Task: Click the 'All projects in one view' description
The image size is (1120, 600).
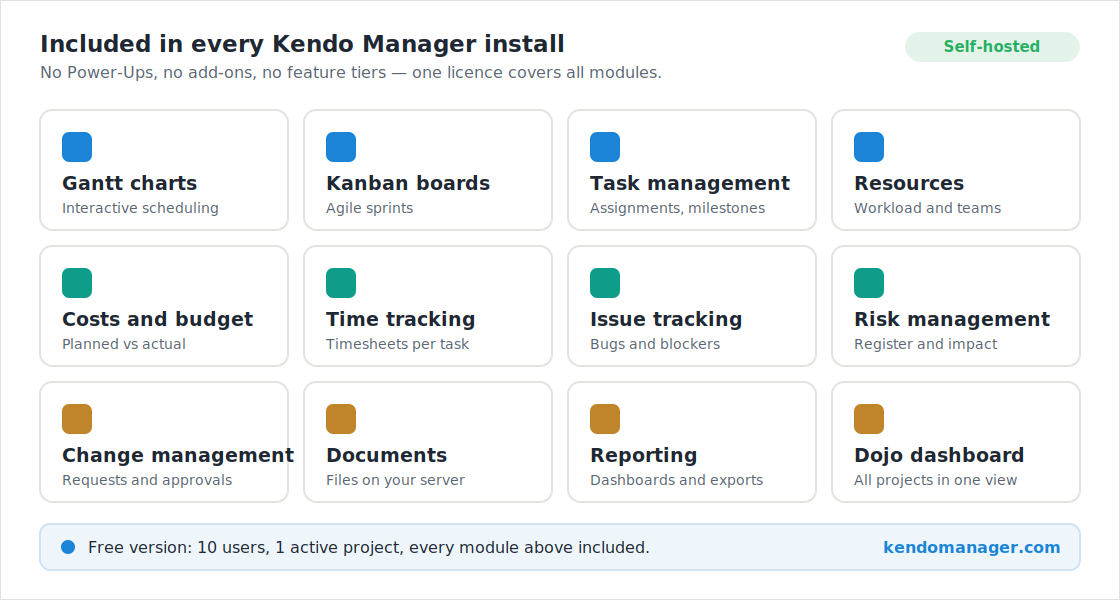Action: 936,480
